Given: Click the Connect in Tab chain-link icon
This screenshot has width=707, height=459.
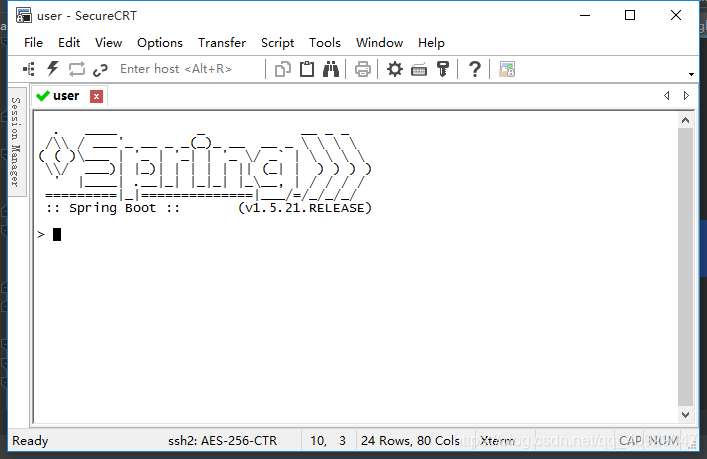Looking at the screenshot, I should (100, 70).
